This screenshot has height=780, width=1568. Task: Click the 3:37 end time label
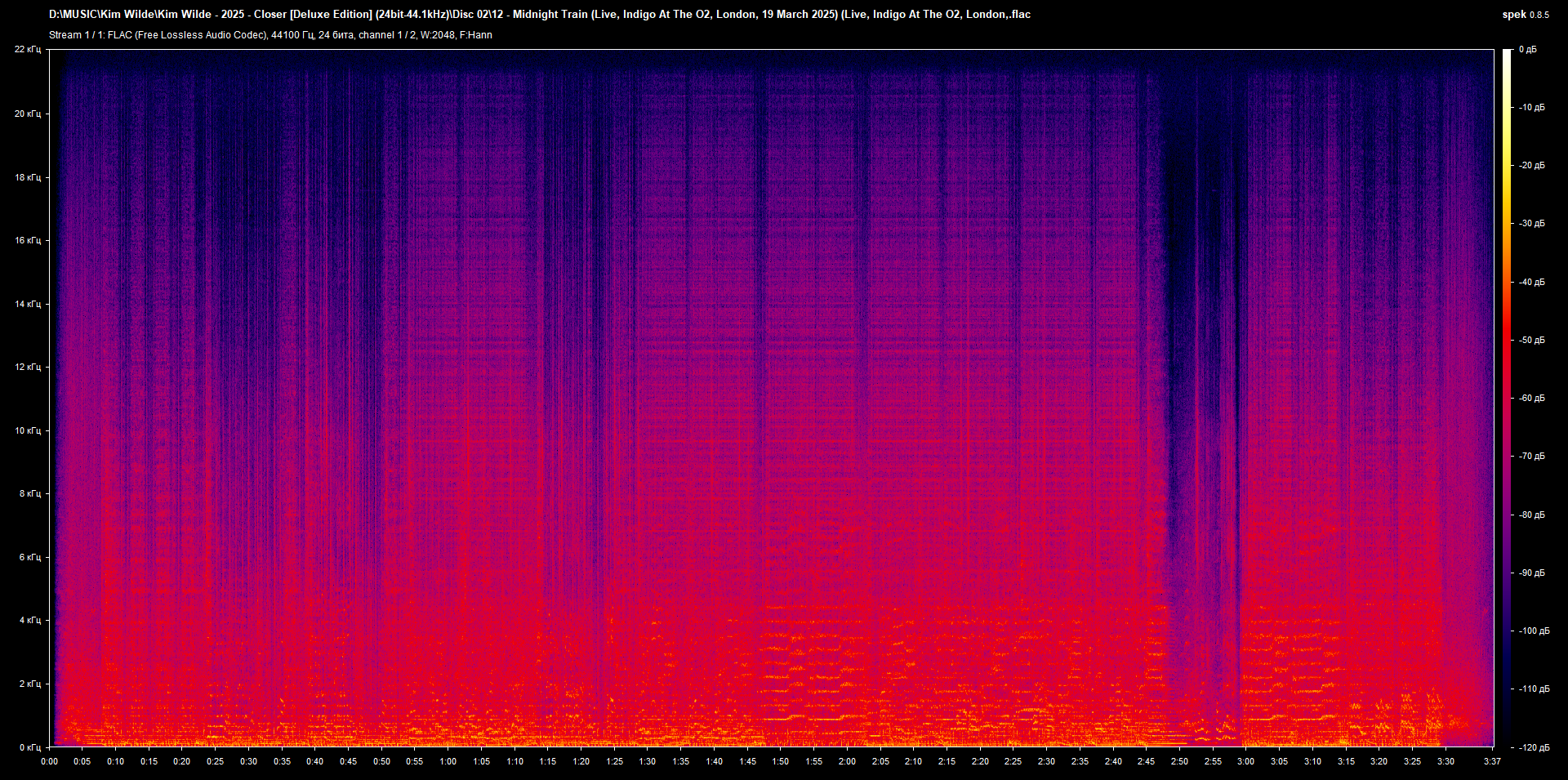1492,761
